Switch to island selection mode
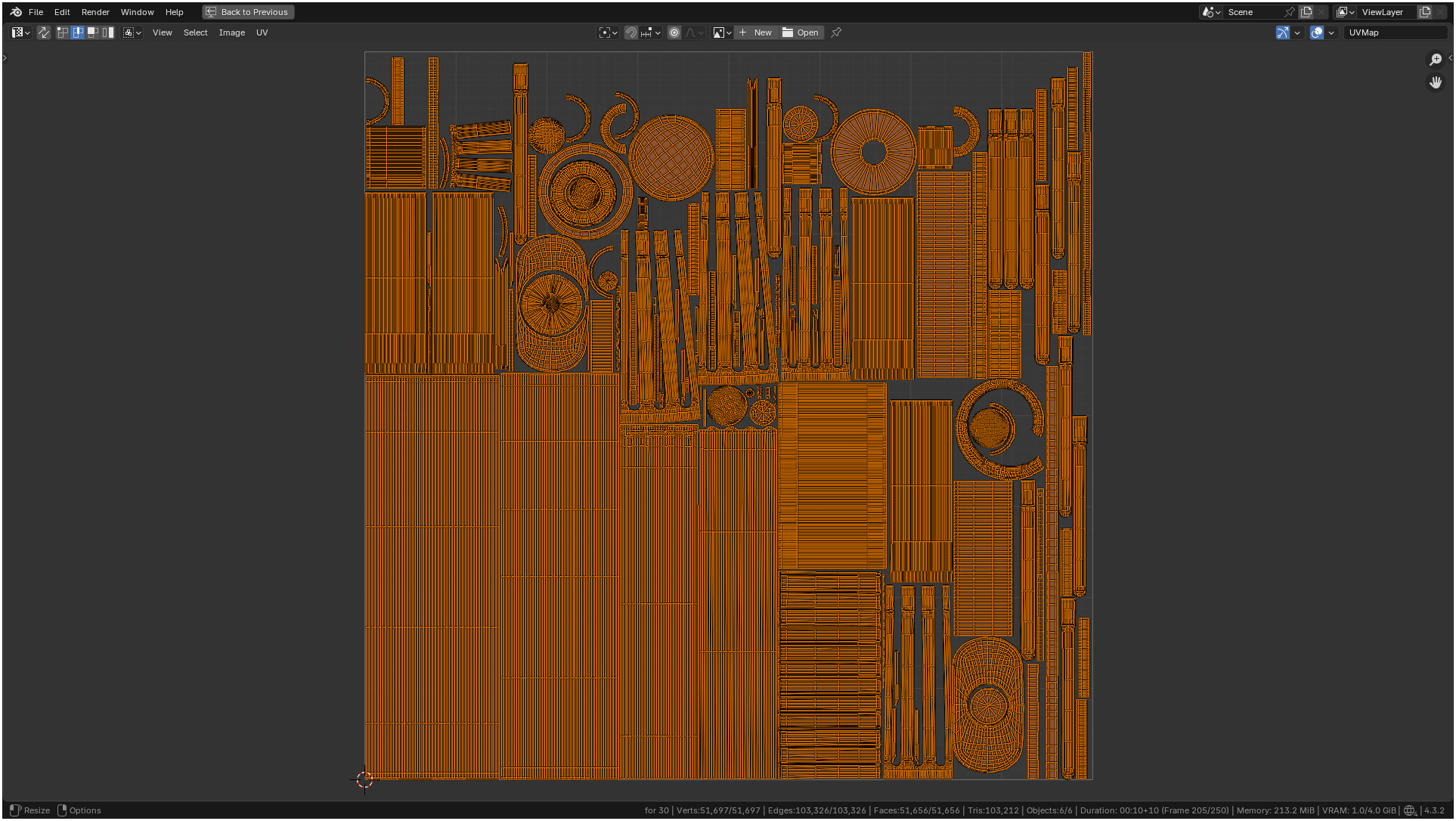The width and height of the screenshot is (1456, 821). click(108, 33)
